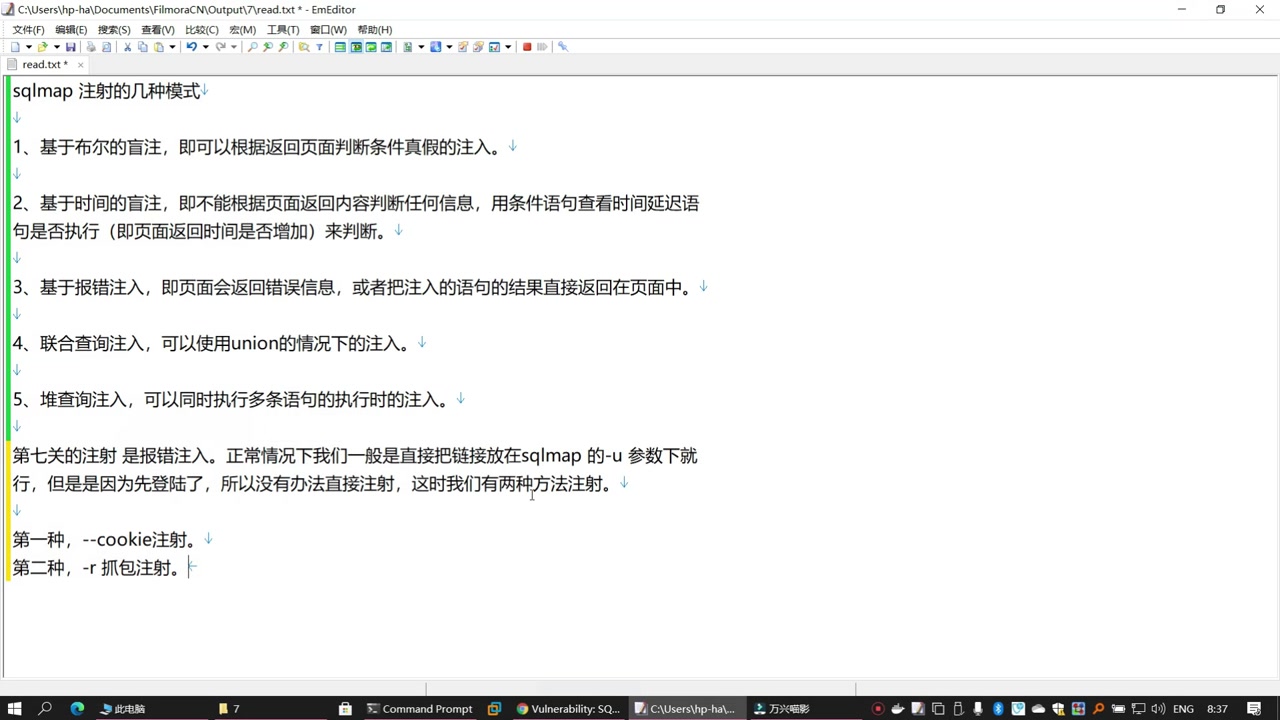Switch to Chrome 'Vulnerability: SQ...' window

pos(568,708)
